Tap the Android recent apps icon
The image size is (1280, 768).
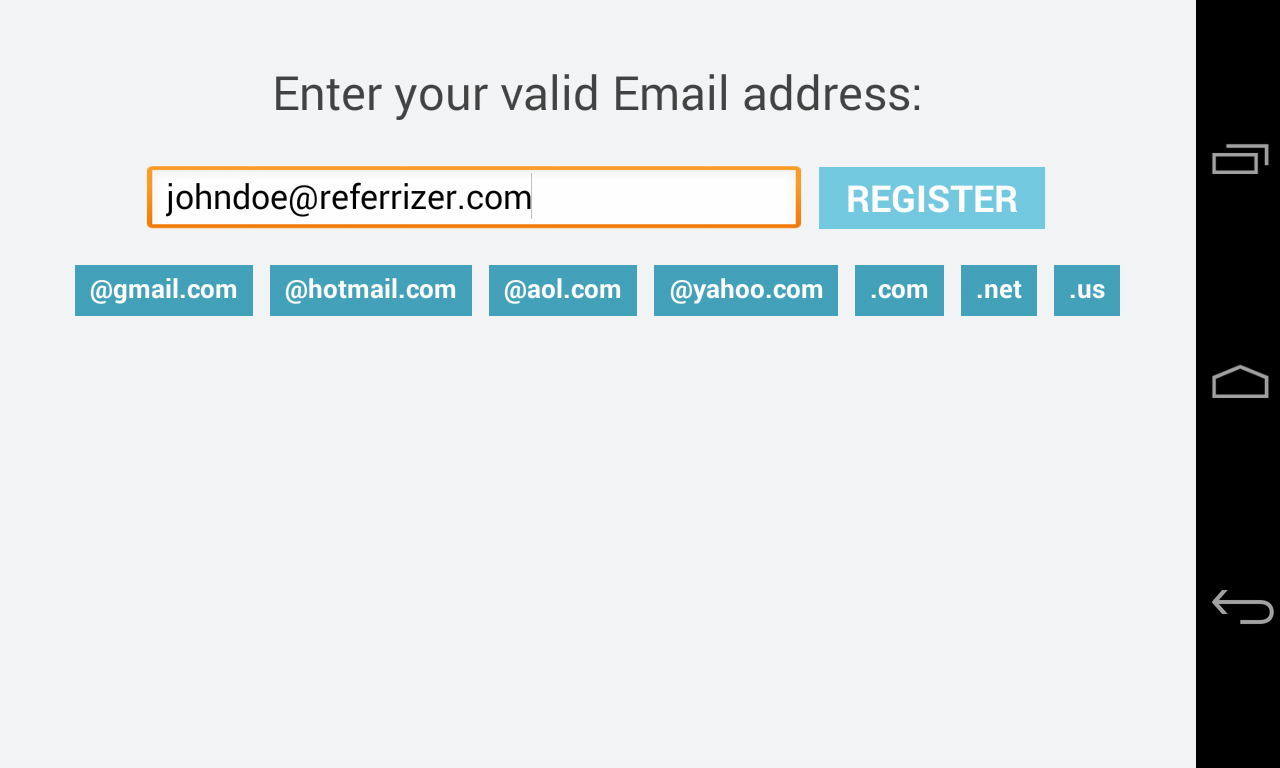(1240, 159)
